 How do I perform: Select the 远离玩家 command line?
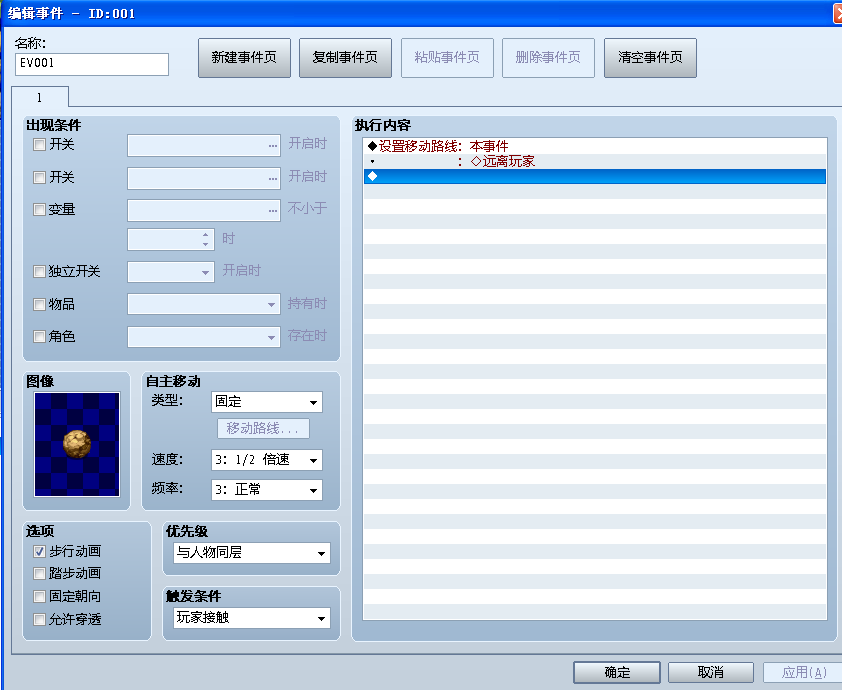tap(595, 161)
